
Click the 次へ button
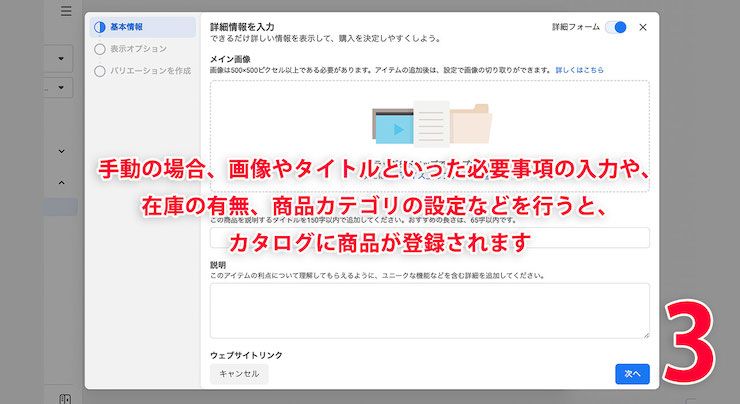[x=632, y=374]
